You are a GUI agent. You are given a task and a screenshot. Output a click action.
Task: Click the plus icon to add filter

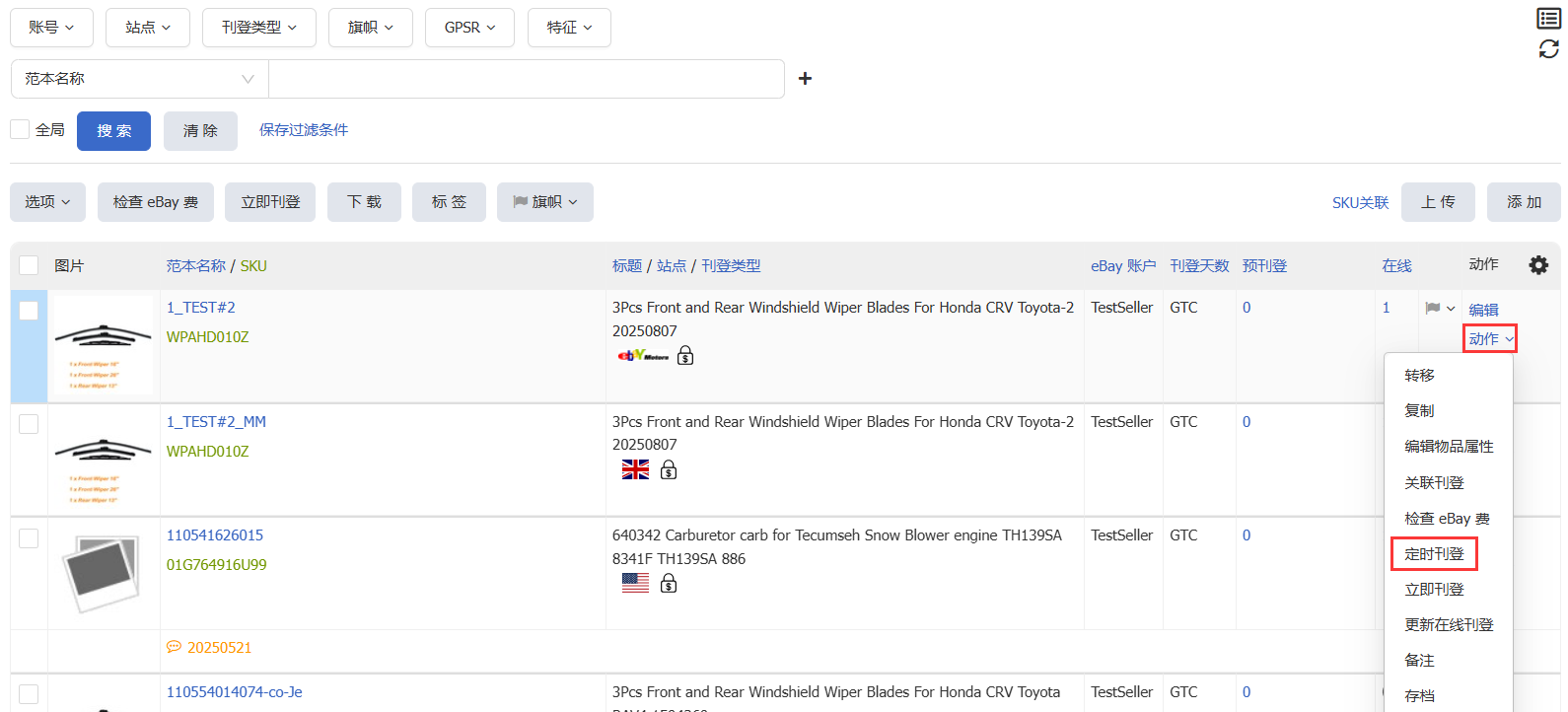pyautogui.click(x=805, y=79)
